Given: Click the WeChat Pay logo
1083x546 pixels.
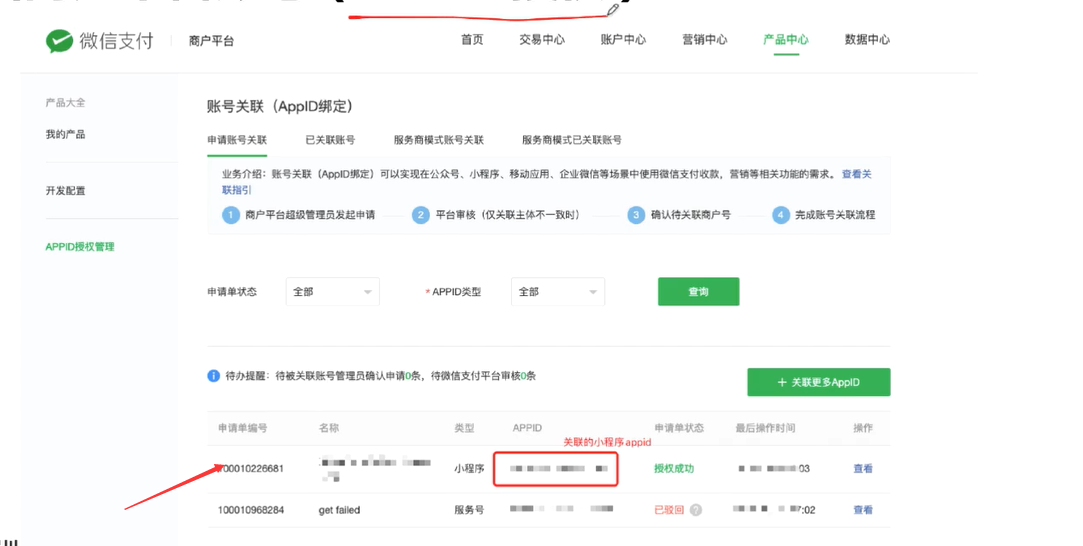Looking at the screenshot, I should tap(99, 41).
